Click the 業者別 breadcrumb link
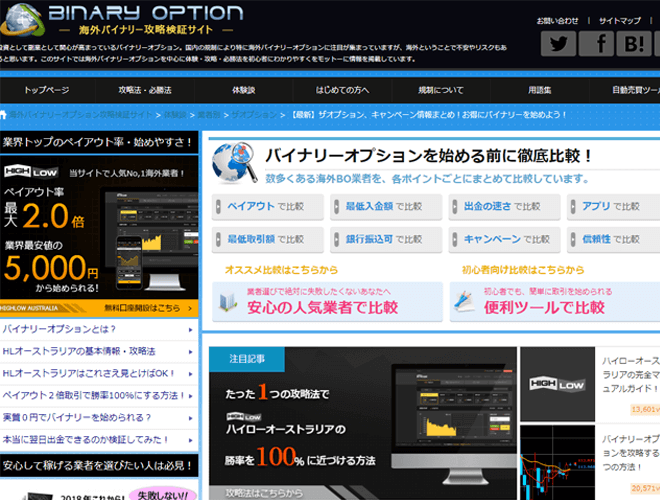The image size is (660, 500). click(x=209, y=114)
